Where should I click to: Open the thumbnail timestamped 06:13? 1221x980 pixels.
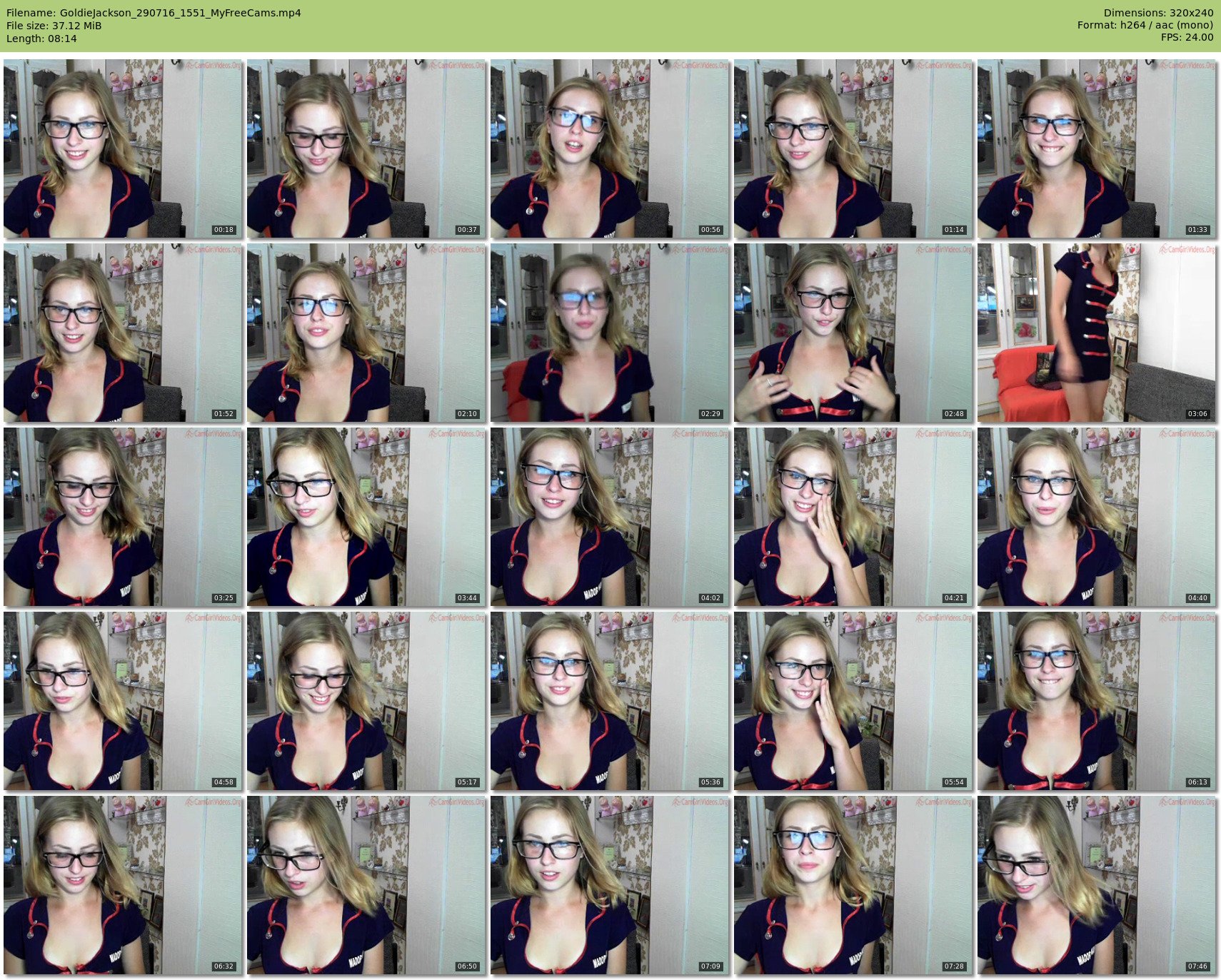[x=1097, y=701]
